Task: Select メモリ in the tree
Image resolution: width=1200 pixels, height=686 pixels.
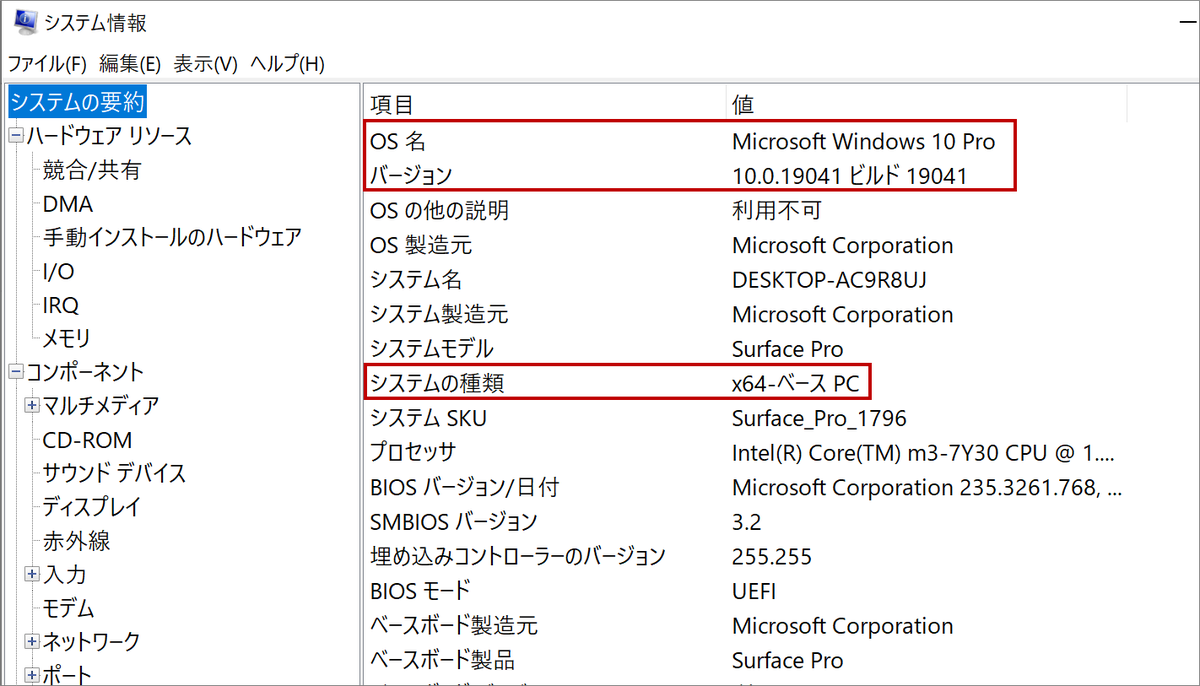Action: pos(67,338)
